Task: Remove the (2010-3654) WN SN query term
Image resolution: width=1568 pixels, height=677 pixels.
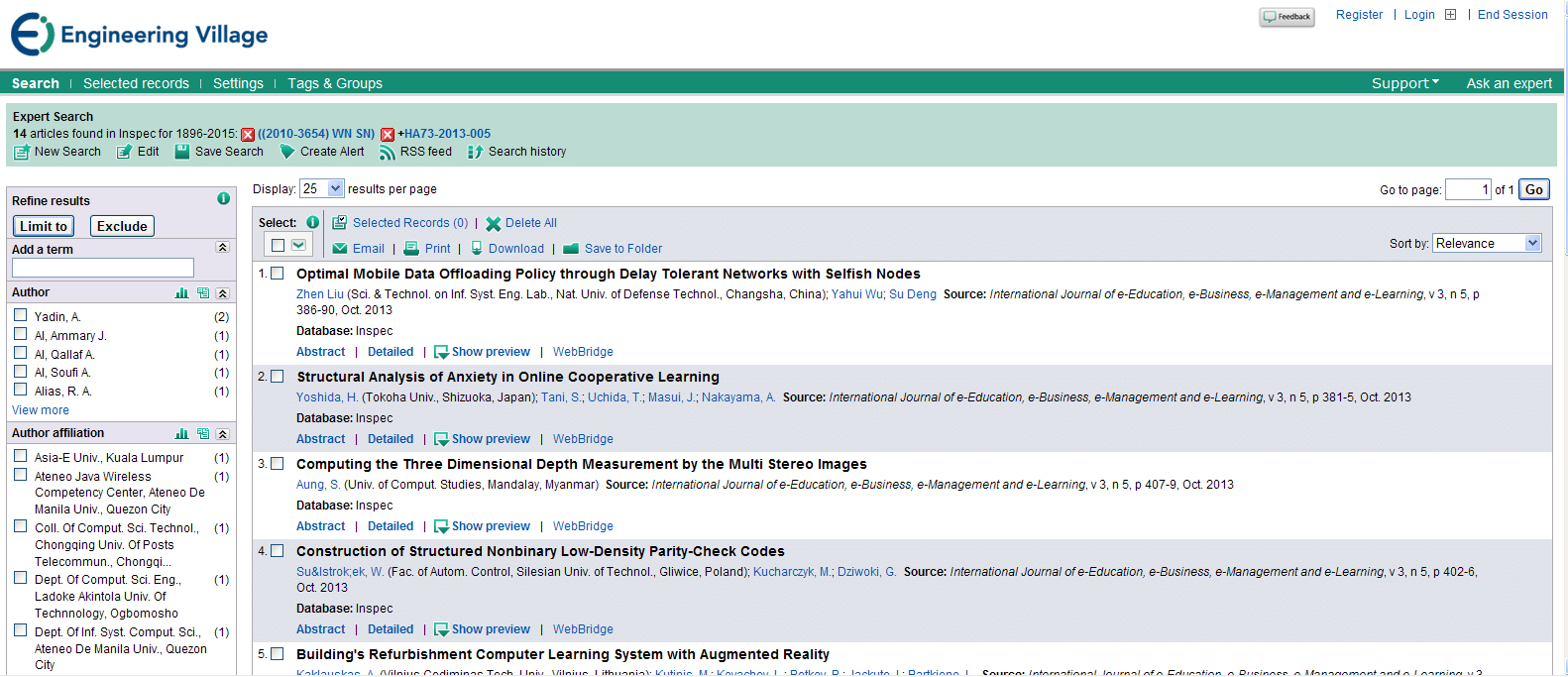Action: (248, 135)
